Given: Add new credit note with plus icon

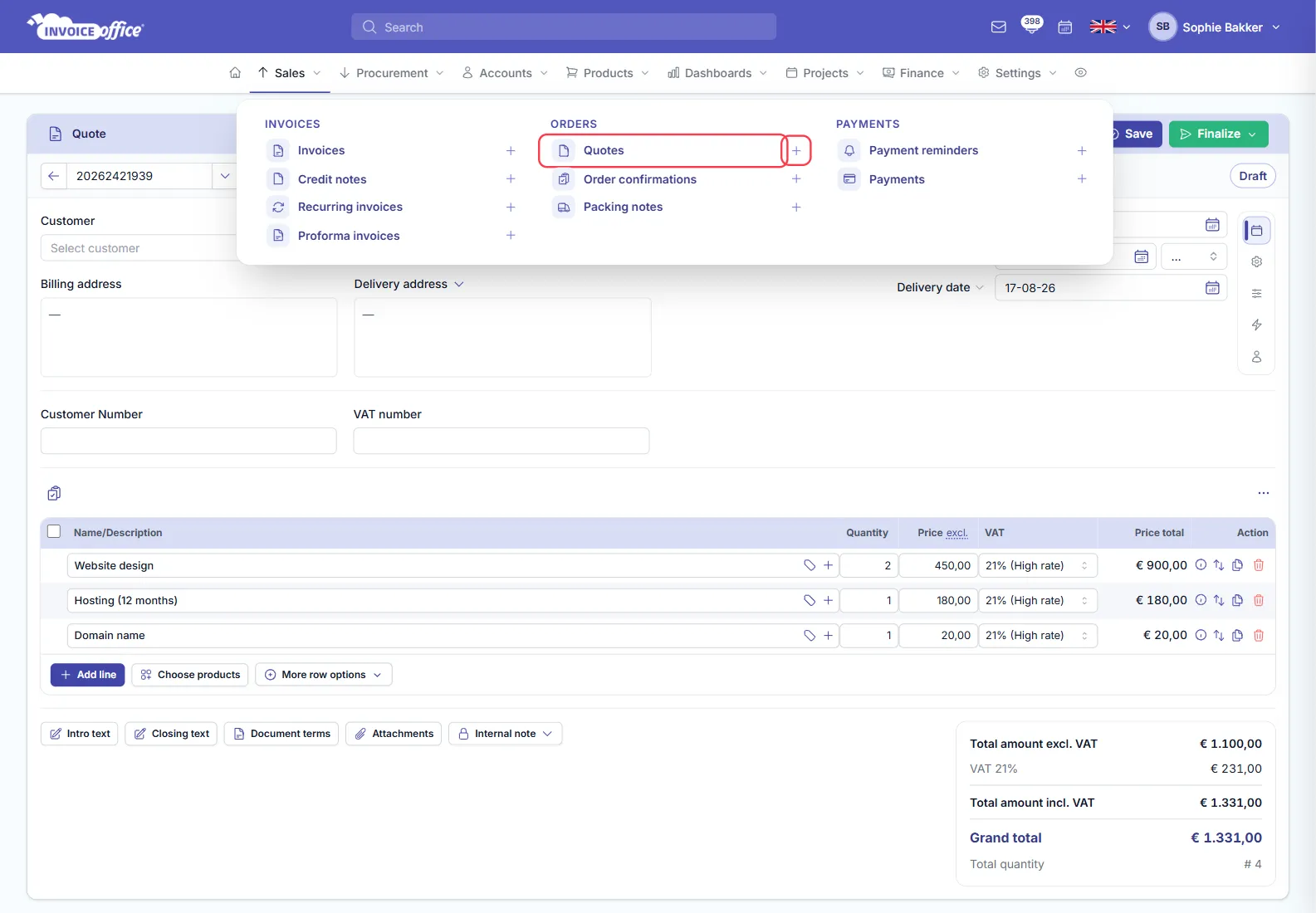Looking at the screenshot, I should [511, 179].
